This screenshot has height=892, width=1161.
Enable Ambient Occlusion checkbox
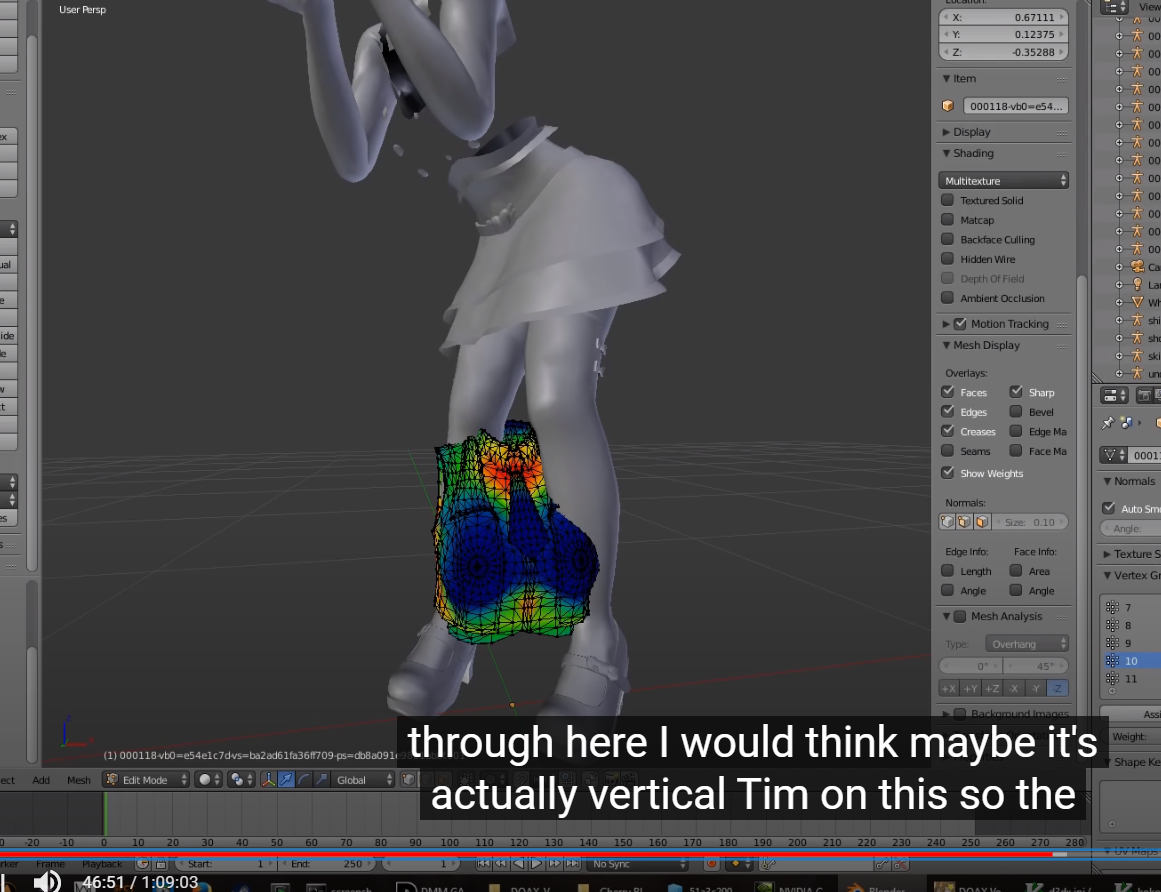(x=947, y=298)
